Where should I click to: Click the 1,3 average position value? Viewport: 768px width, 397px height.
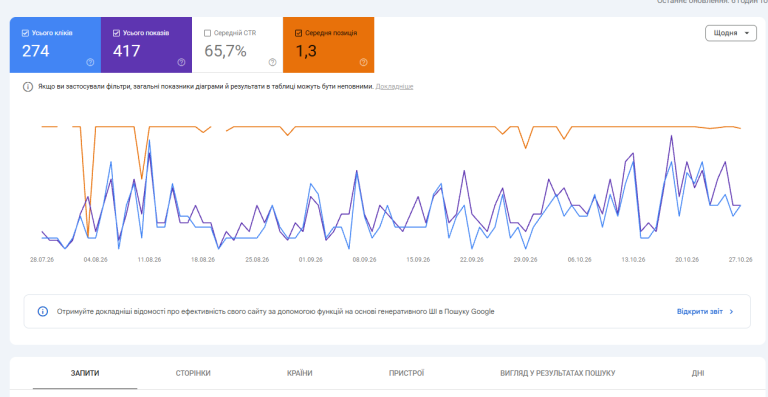click(x=306, y=51)
